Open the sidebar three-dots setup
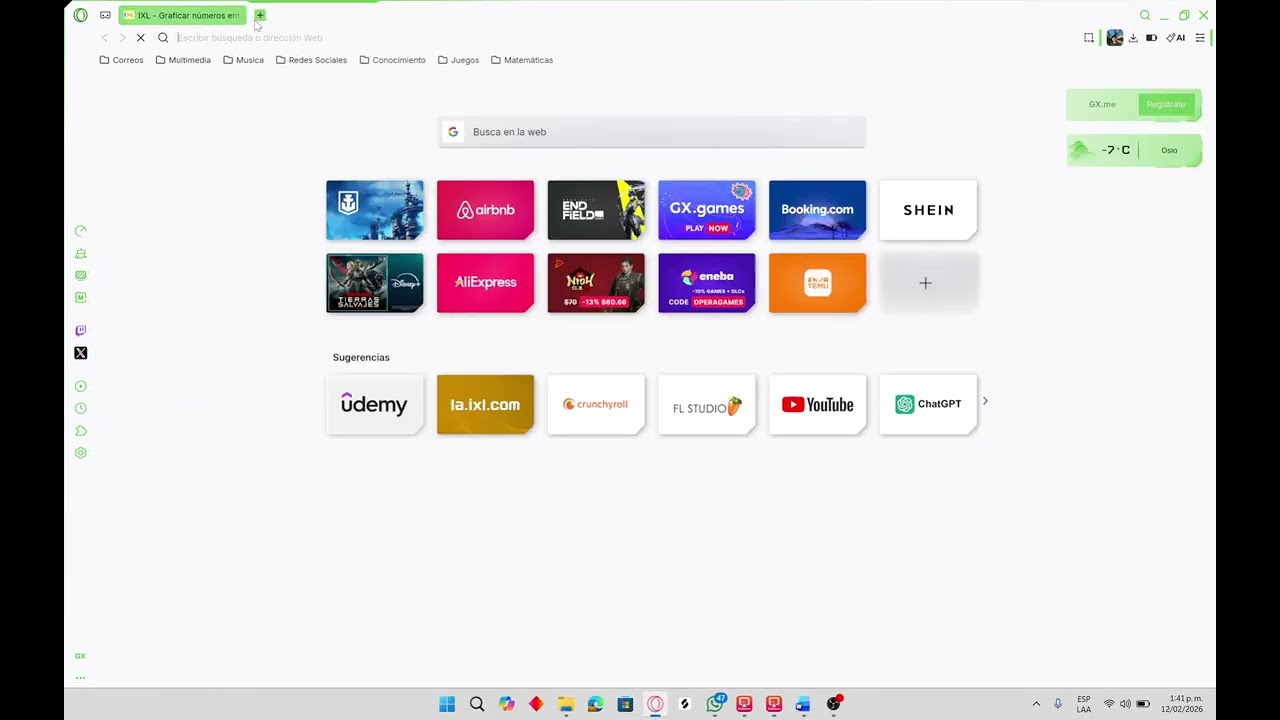 pos(81,678)
